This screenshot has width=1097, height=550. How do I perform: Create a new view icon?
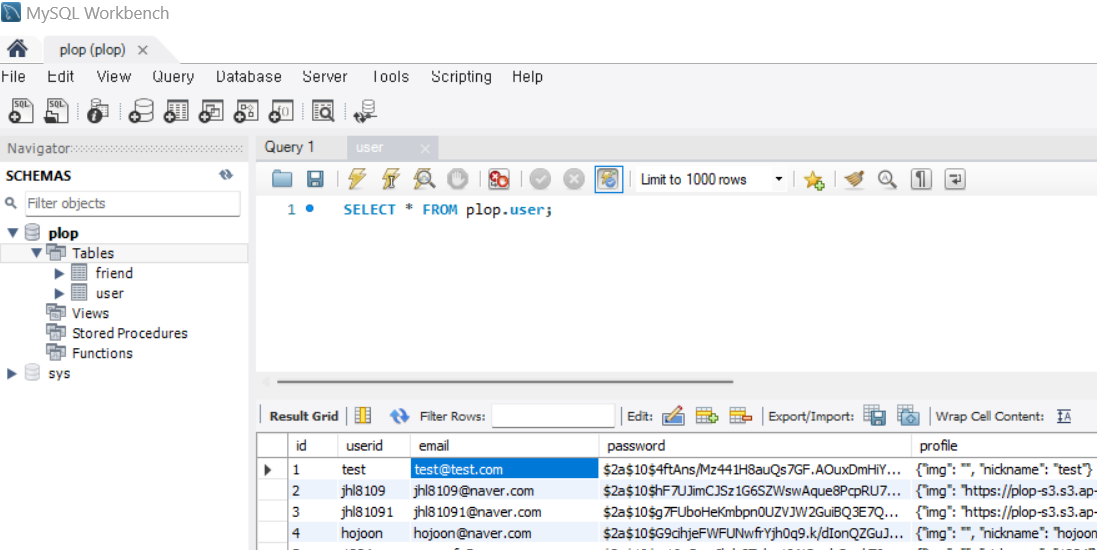point(211,111)
